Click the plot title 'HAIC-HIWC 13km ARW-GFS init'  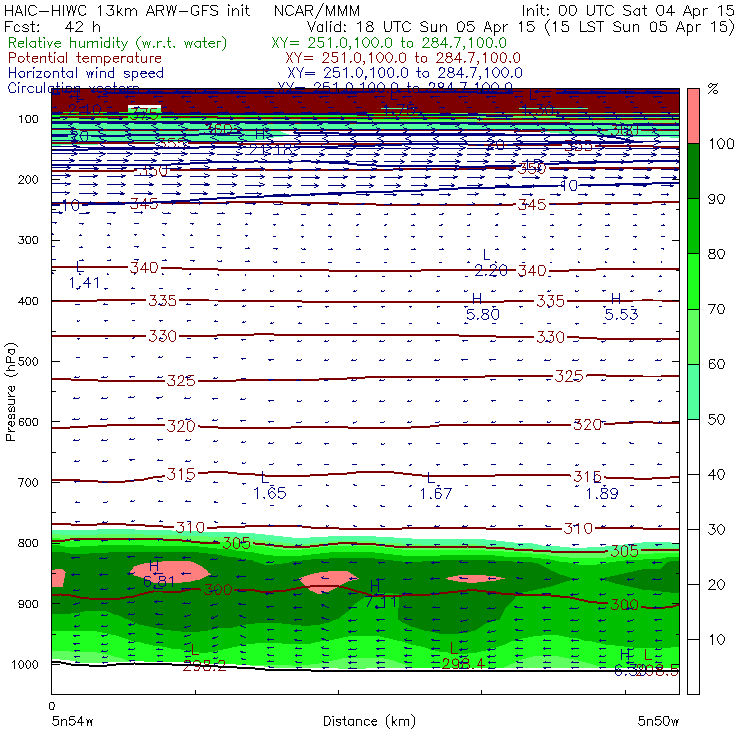pyautogui.click(x=127, y=11)
